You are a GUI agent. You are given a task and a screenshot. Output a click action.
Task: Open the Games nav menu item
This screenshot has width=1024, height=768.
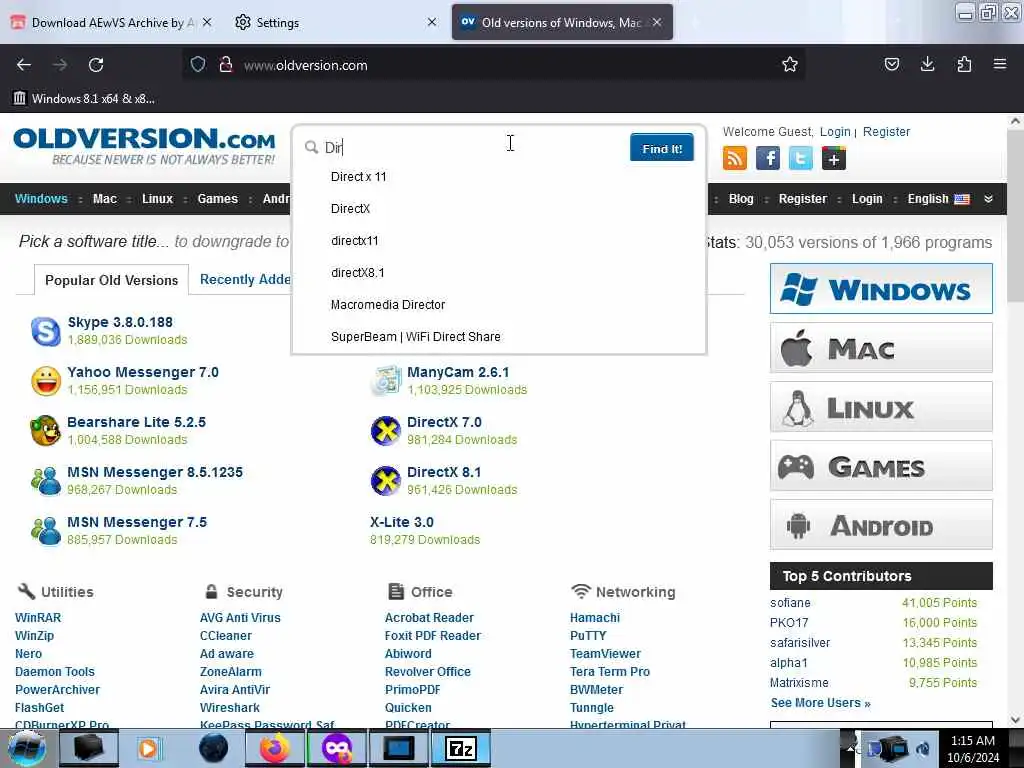point(217,199)
